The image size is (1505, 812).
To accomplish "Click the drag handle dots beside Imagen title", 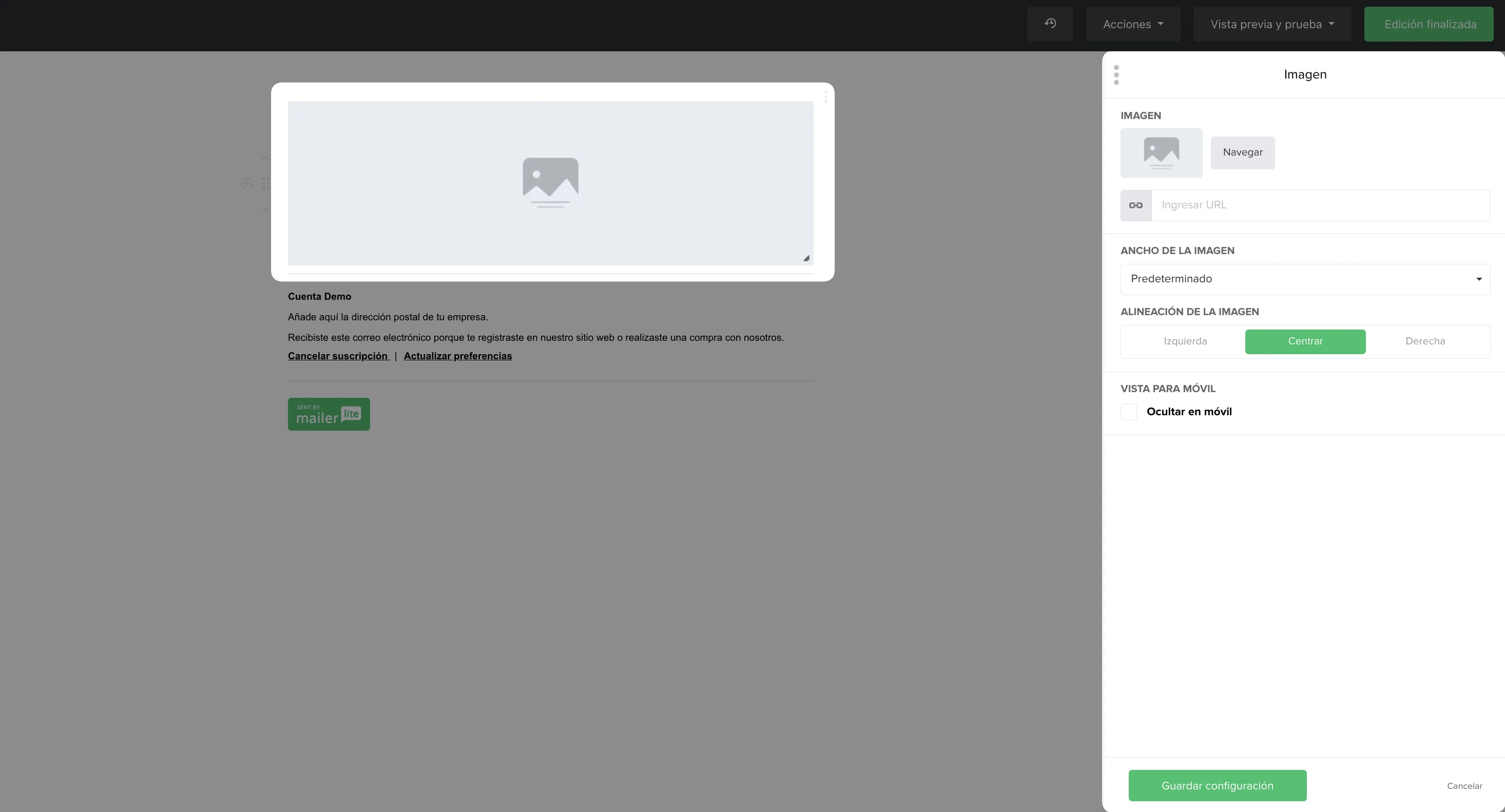I will click(1116, 75).
